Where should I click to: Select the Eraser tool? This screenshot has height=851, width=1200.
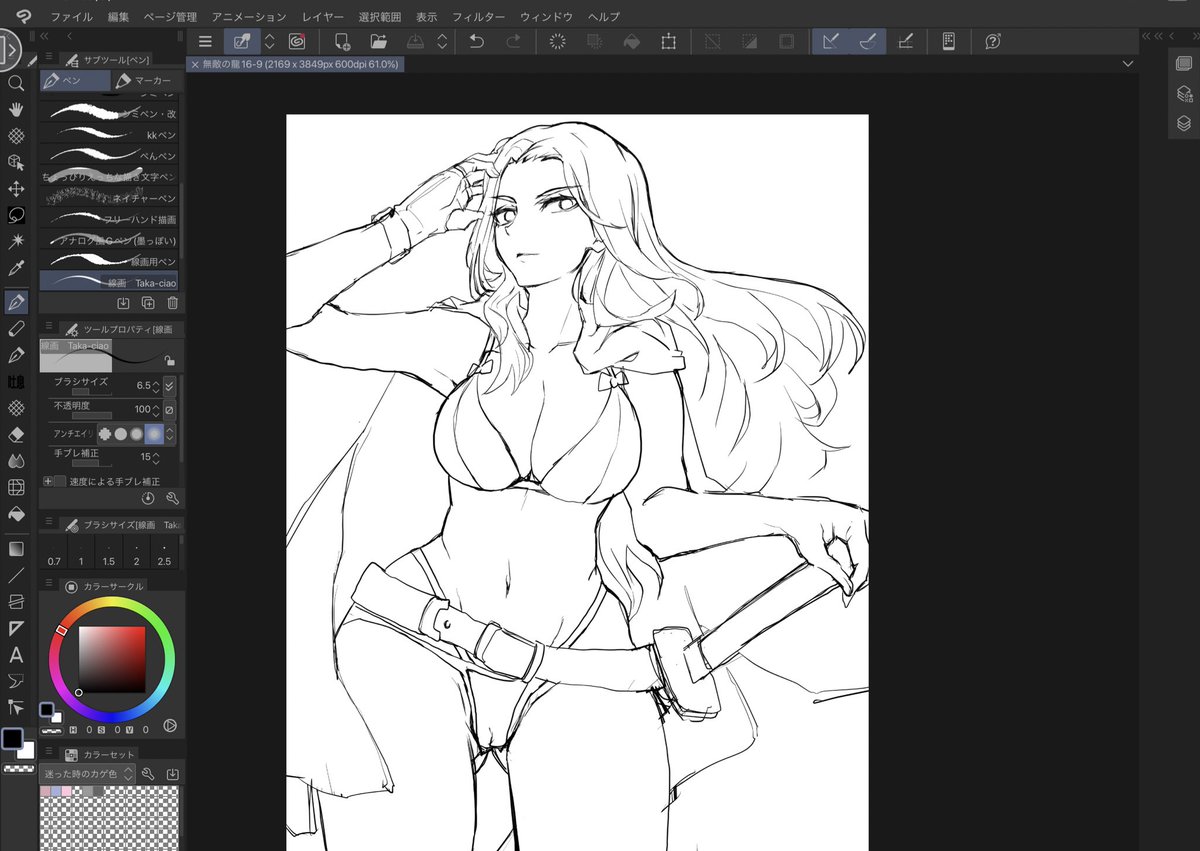tap(15, 434)
